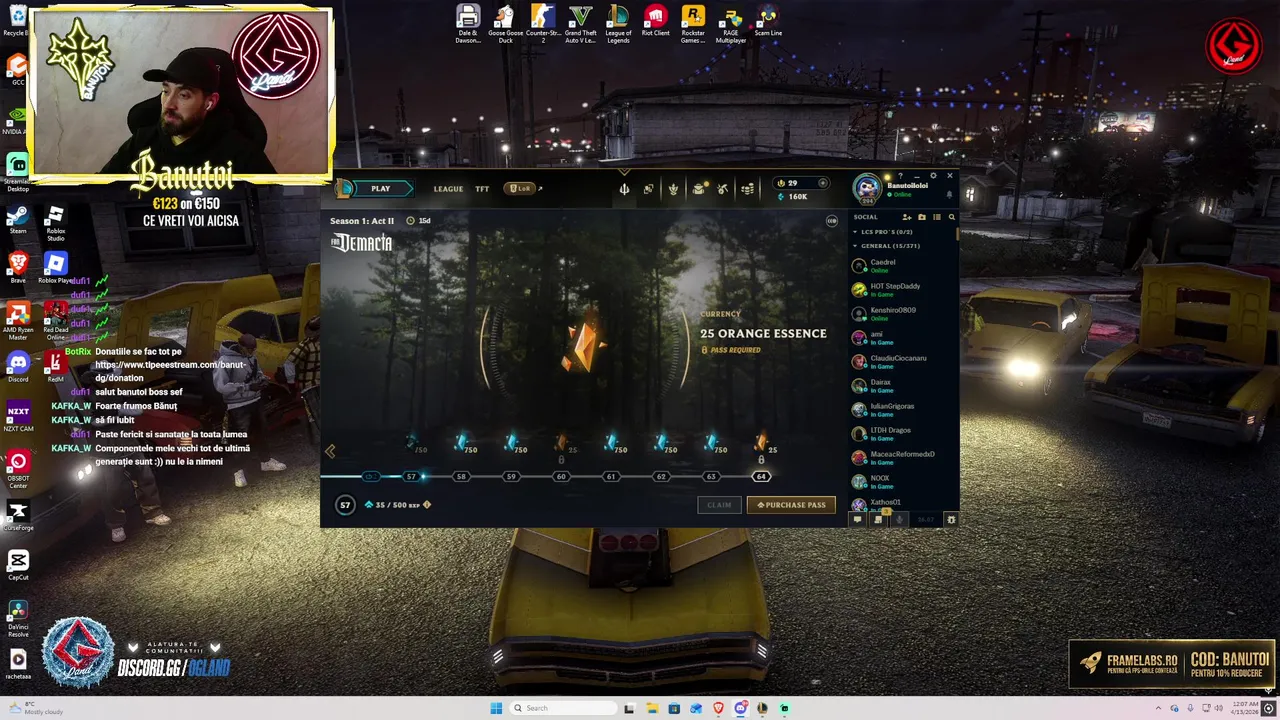Open Goose Goose Duck desktop shortcut
This screenshot has height=720, width=1280.
(x=505, y=23)
